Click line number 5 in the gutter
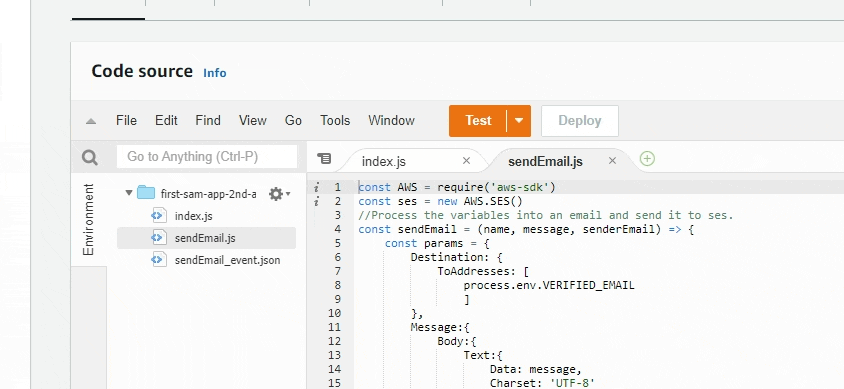The image size is (844, 389). click(337, 243)
